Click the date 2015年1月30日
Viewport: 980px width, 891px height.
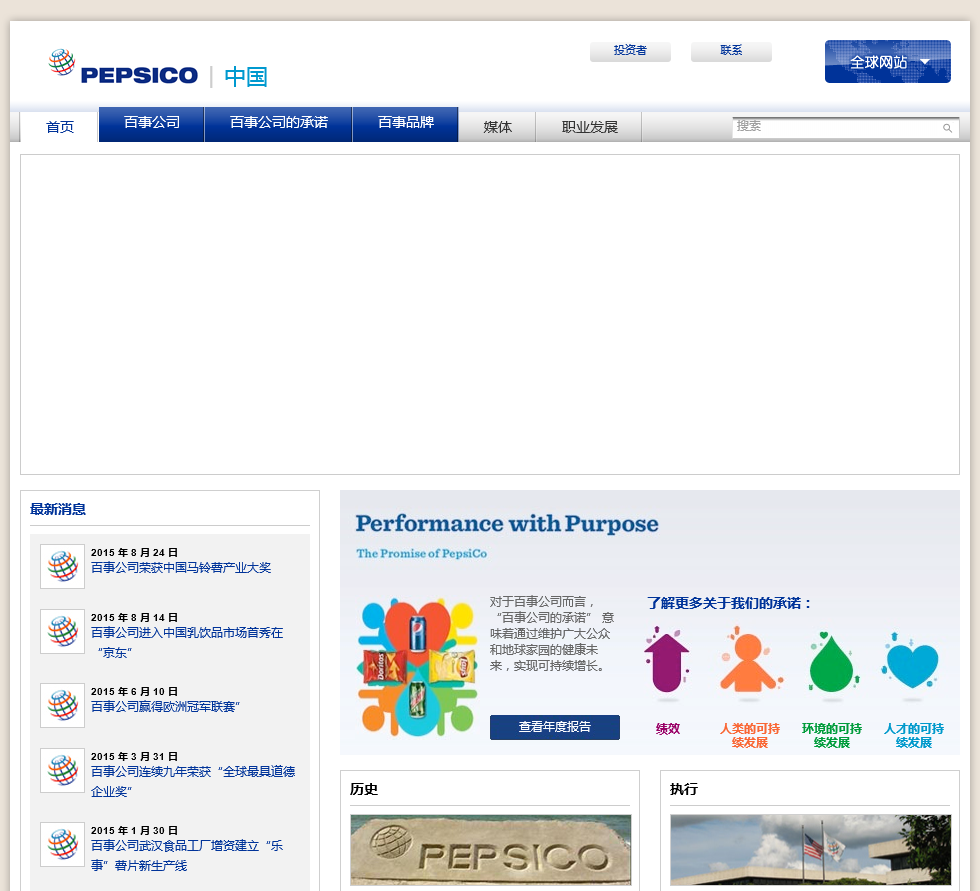point(134,830)
